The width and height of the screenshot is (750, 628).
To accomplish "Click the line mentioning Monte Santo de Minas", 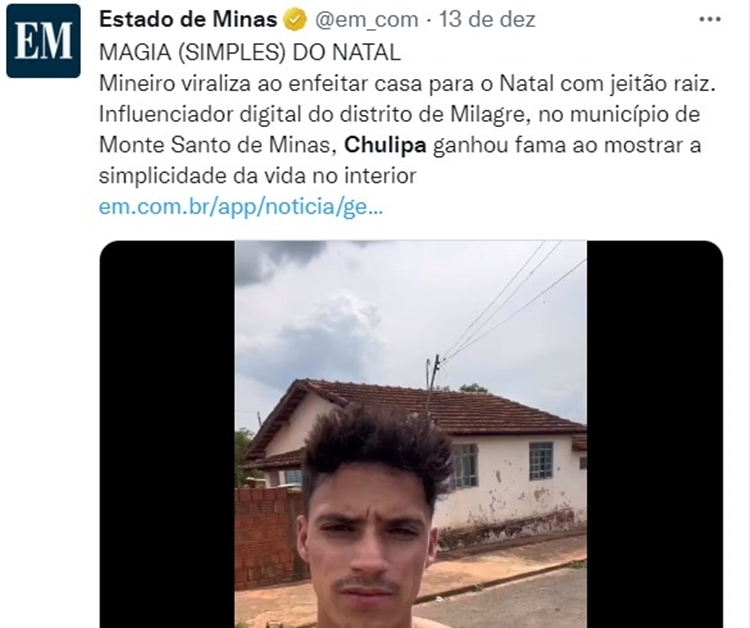I will (400, 145).
